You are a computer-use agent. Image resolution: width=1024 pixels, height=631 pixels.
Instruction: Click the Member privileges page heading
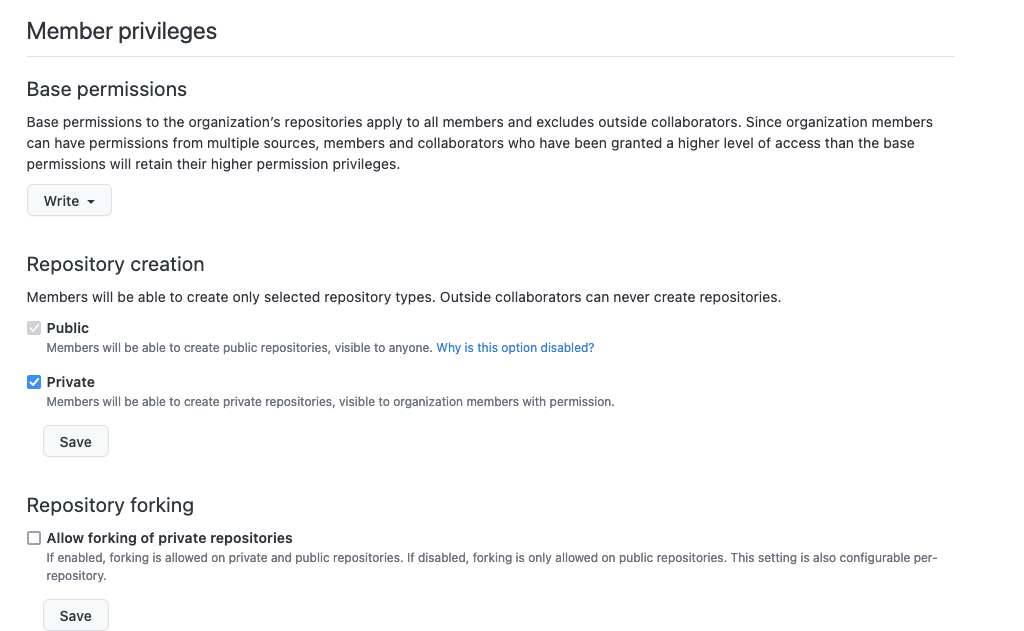click(122, 31)
